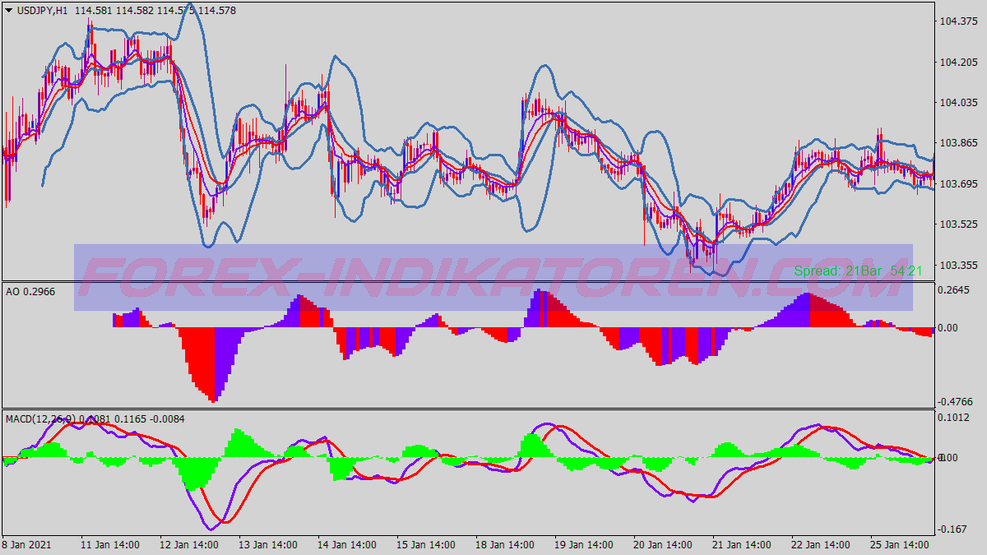The width and height of the screenshot is (987, 555).
Task: Click the FOREX-INDIKATOREN.COM watermark banner
Action: (x=493, y=277)
